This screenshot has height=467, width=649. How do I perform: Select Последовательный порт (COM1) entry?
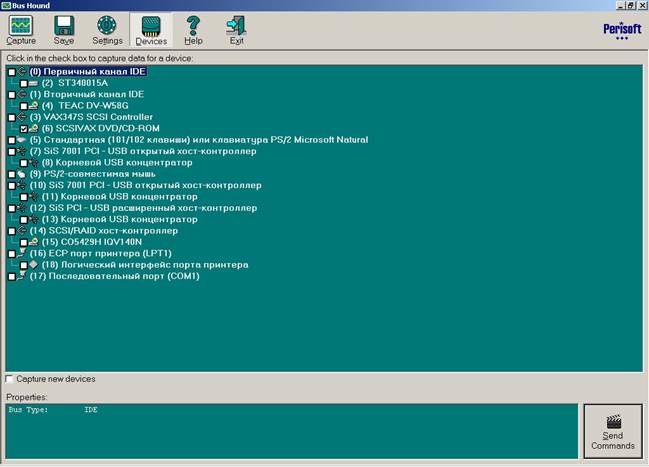point(114,276)
